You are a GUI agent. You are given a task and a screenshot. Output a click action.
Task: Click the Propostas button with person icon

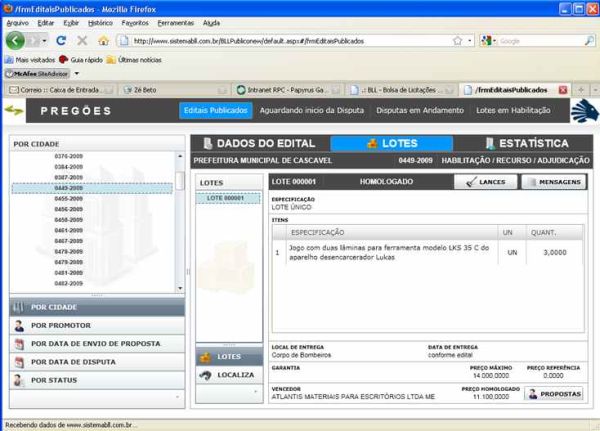tap(553, 394)
